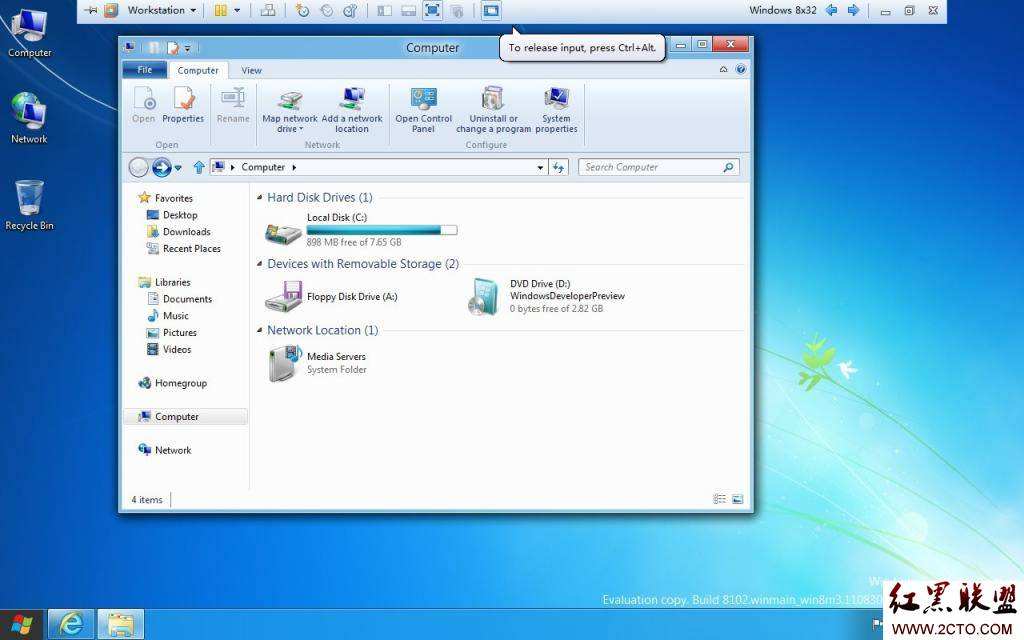Viewport: 1024px width, 640px height.
Task: Click the Forward navigation button
Action: 161,167
